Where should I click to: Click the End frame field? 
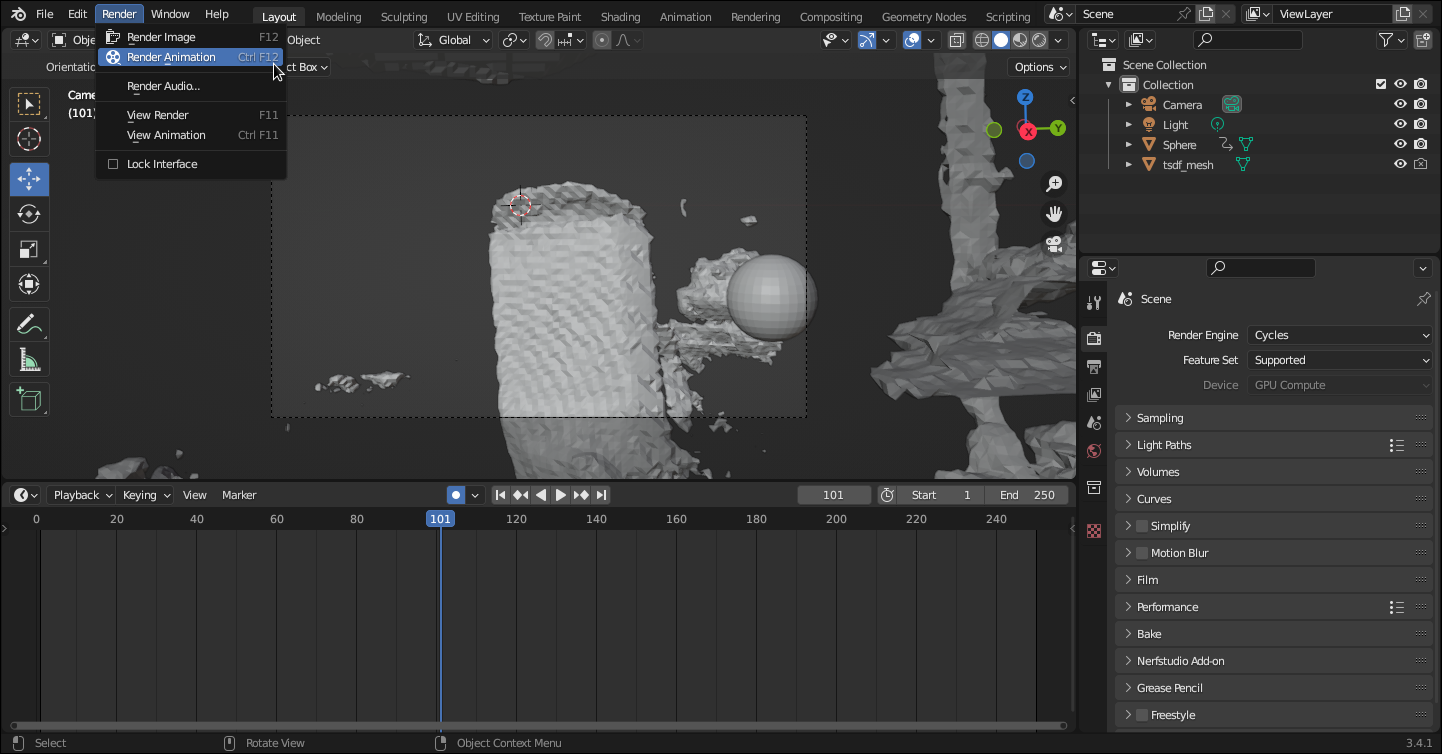point(1028,495)
